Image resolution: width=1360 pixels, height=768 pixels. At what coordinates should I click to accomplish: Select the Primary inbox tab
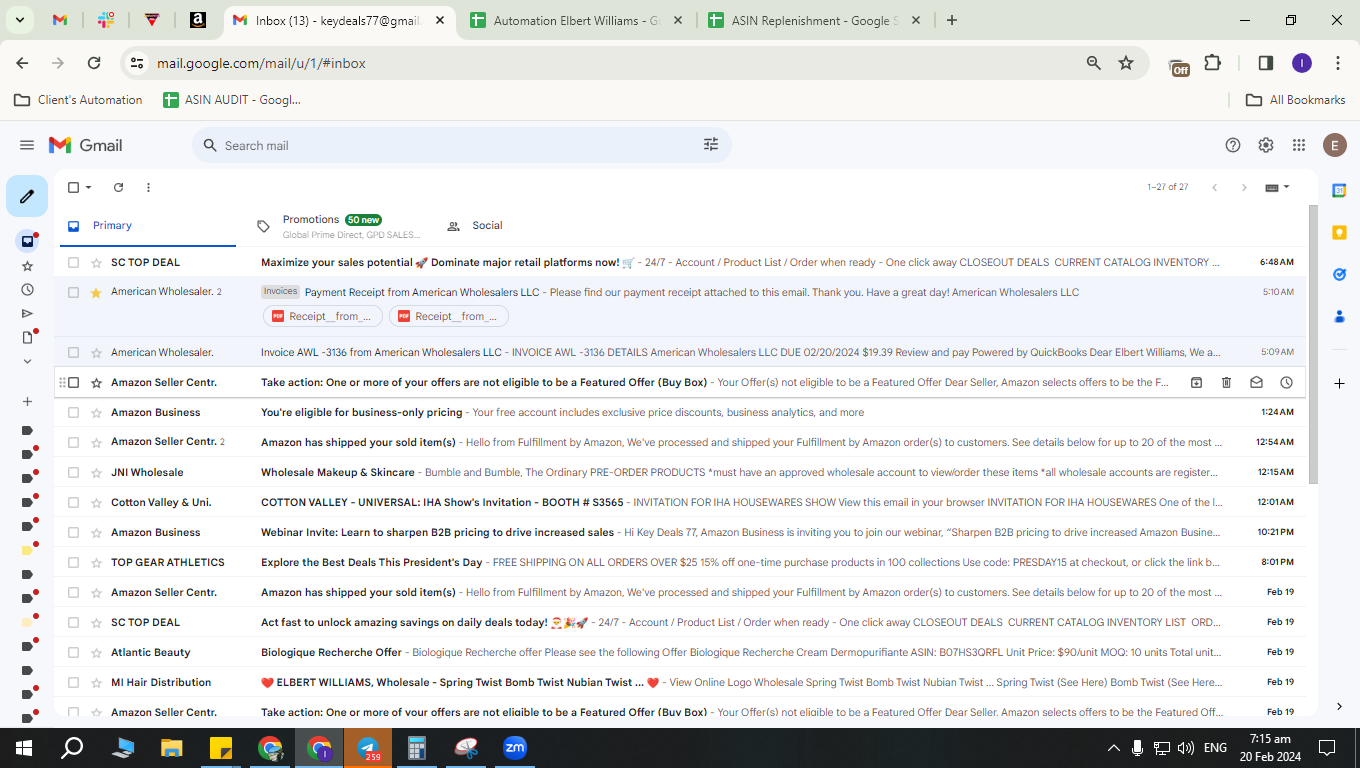[x=148, y=226]
